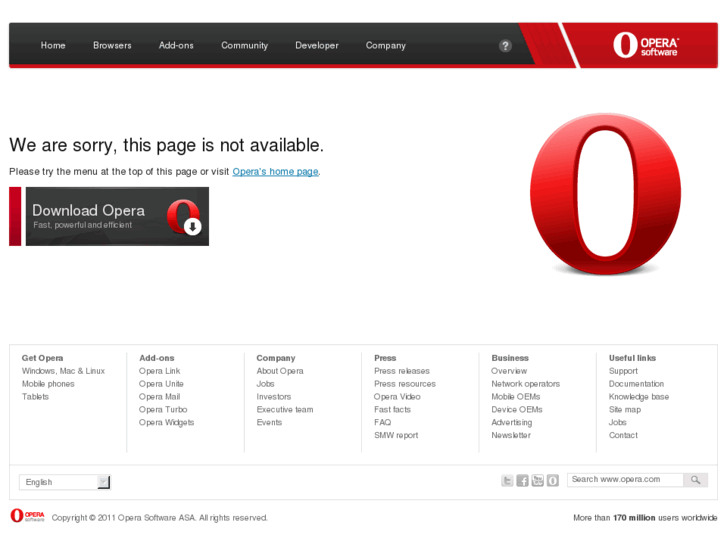Click the Press footer heading
The image size is (727, 545).
pos(385,358)
